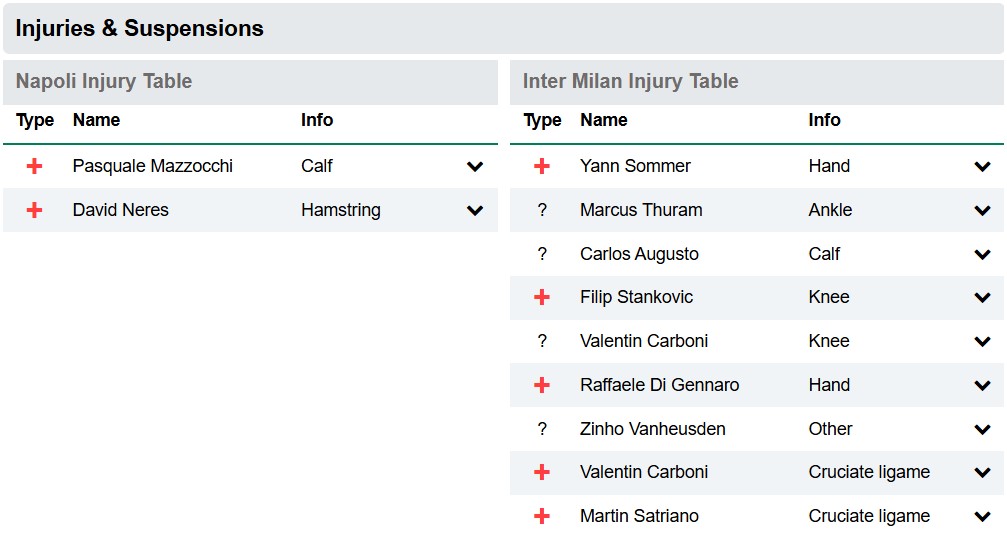The image size is (1007, 543).
Task: Click the question mark icon beside Marcus Thuram
Action: coord(542,210)
